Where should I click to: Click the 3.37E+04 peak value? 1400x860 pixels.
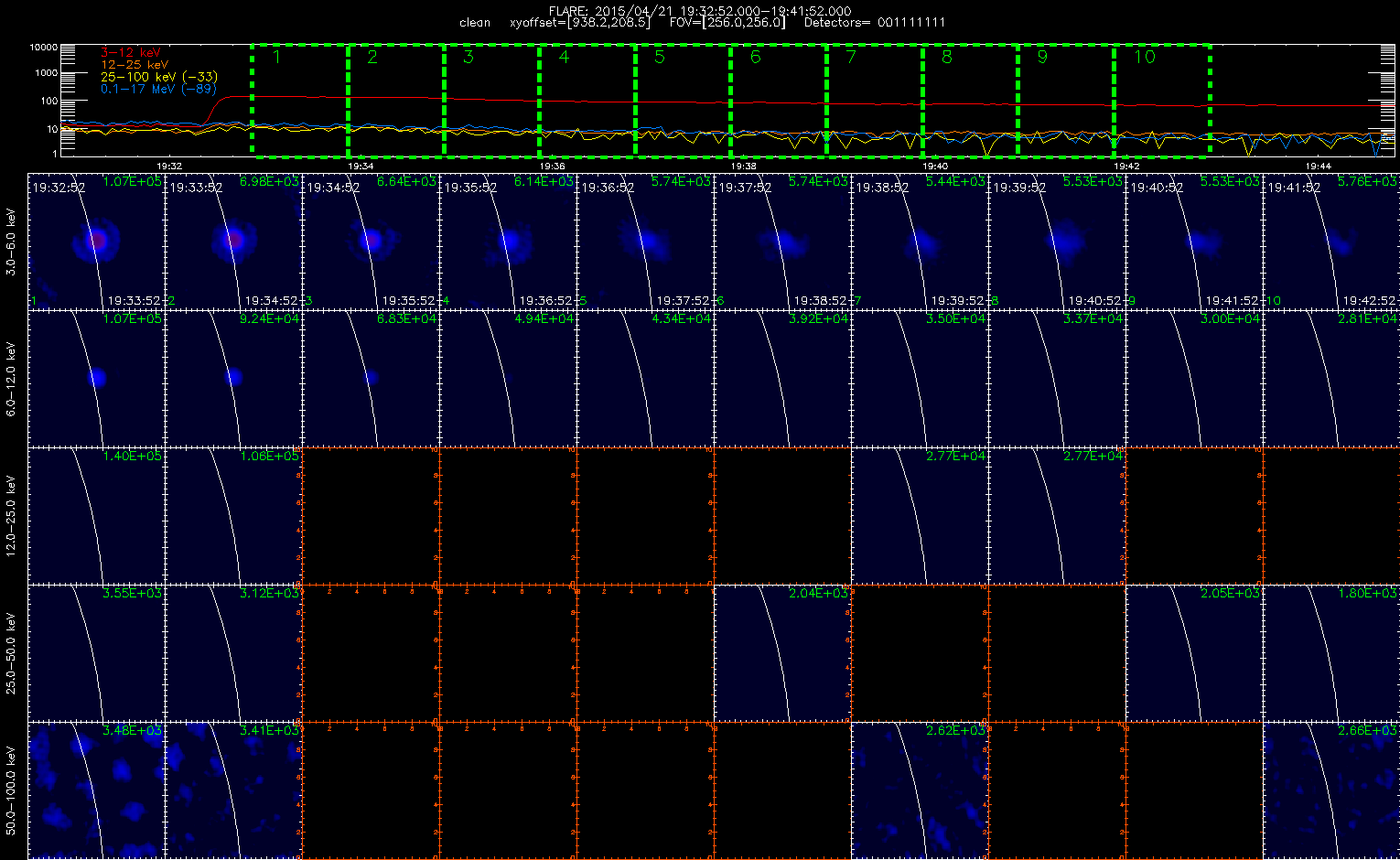click(x=1093, y=319)
